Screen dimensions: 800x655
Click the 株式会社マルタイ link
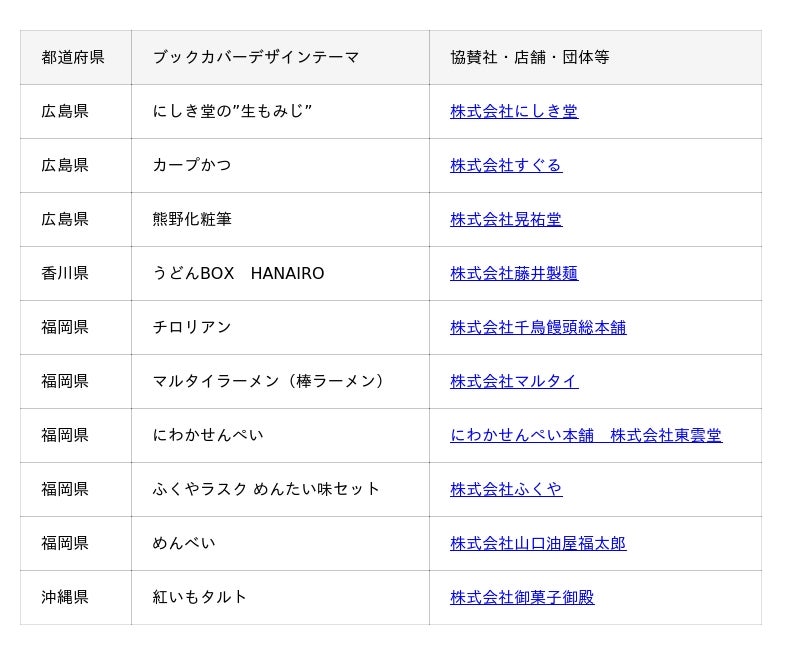point(514,381)
